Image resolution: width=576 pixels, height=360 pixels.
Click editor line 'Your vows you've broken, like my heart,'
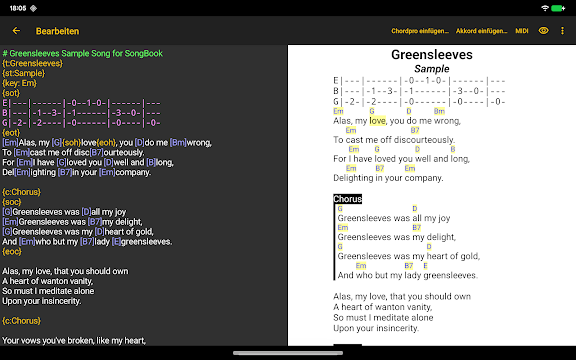pos(74,341)
